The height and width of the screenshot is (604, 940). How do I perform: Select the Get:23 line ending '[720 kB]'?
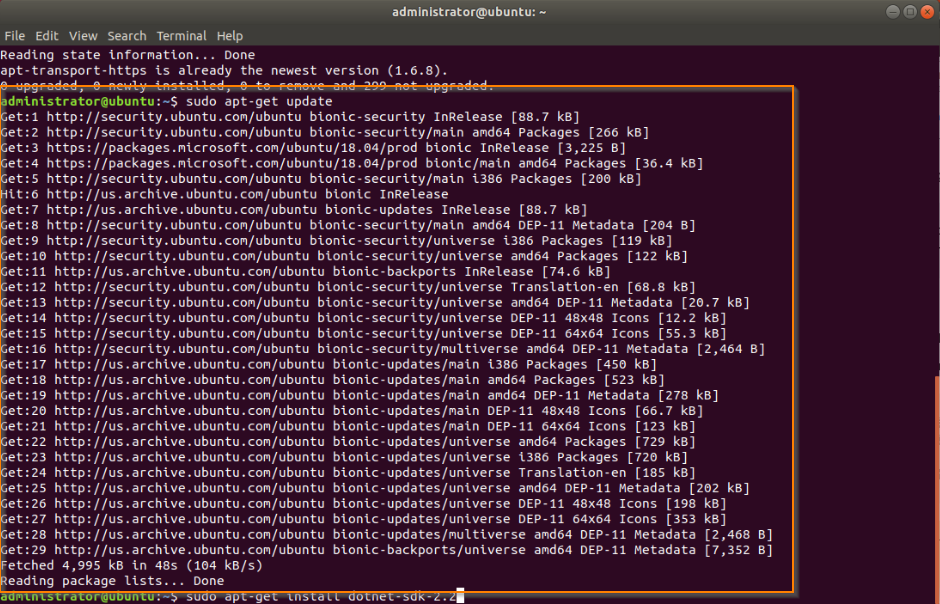point(344,458)
